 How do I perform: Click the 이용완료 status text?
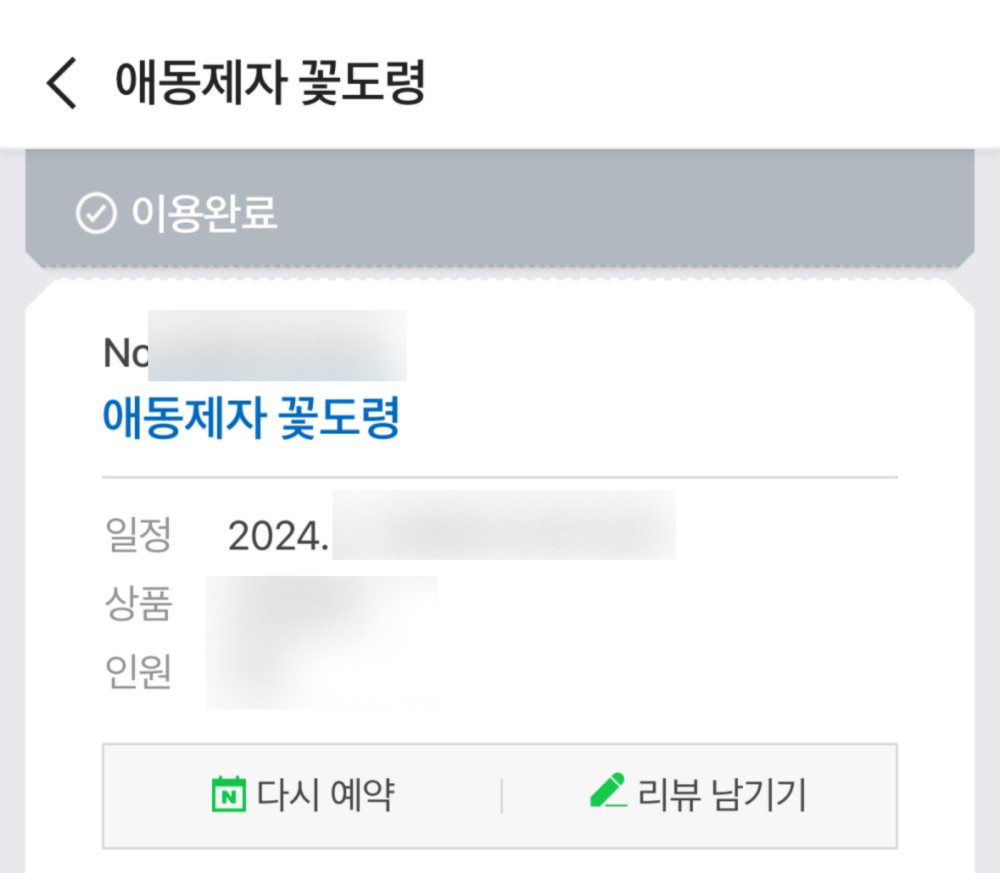pos(204,214)
